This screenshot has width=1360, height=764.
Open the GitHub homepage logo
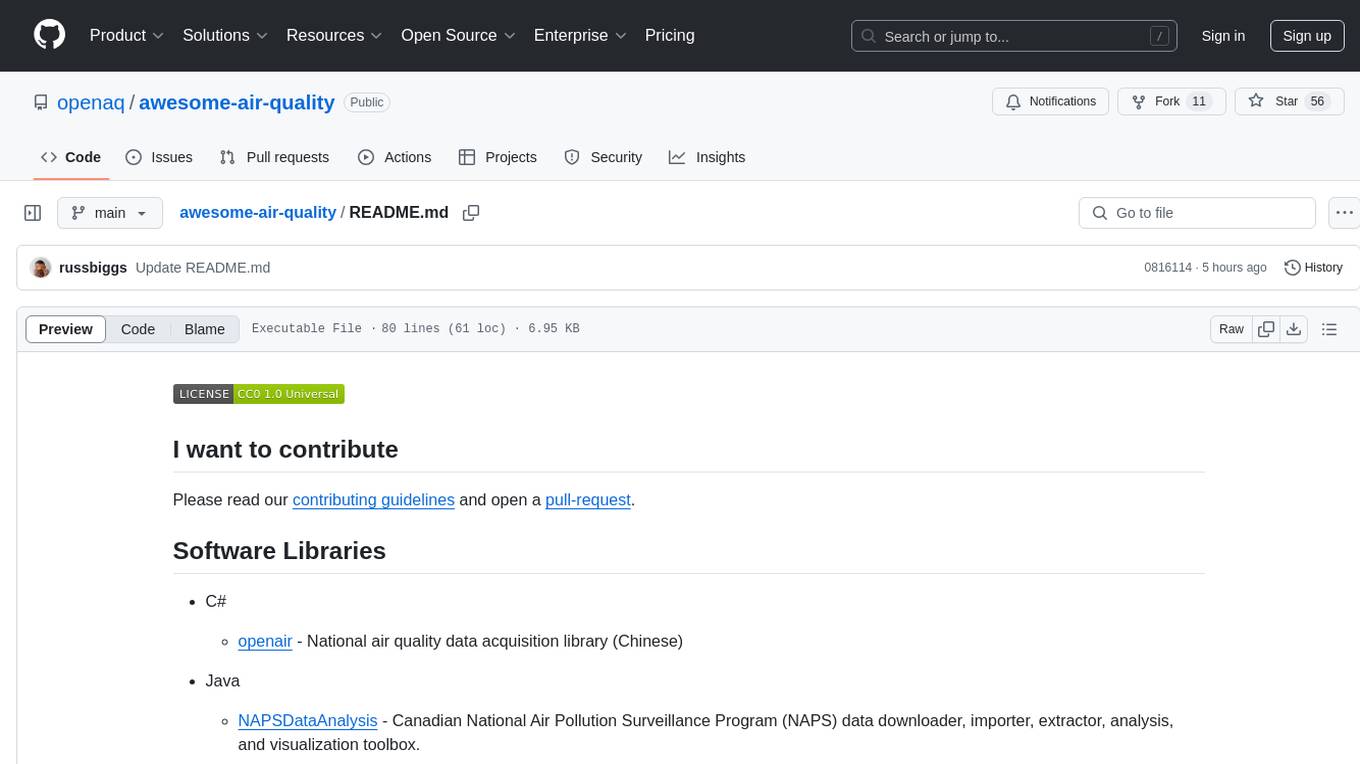(50, 35)
